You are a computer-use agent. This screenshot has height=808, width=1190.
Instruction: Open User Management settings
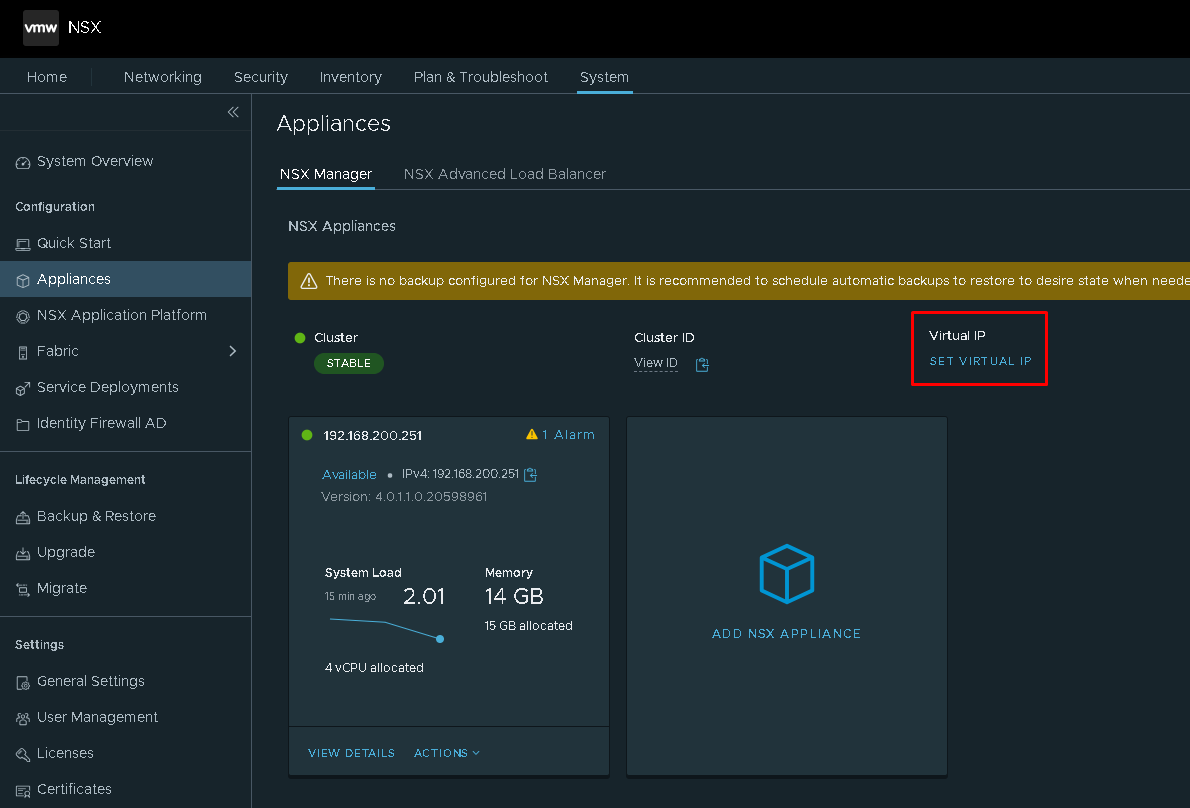(97, 717)
